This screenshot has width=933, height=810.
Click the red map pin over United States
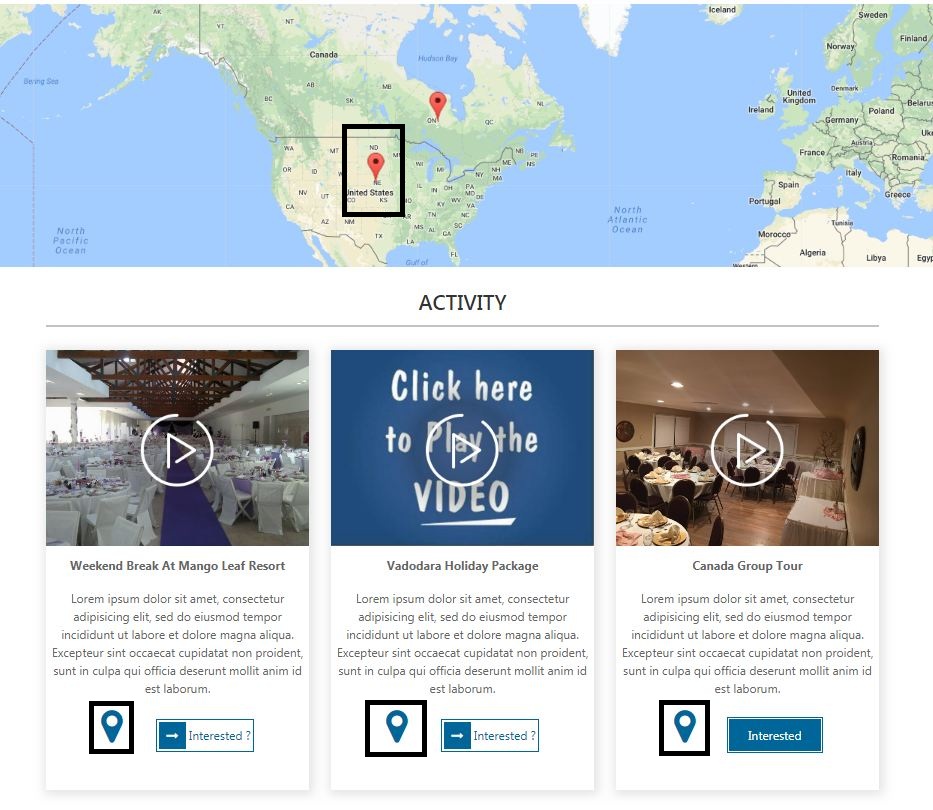pyautogui.click(x=375, y=167)
